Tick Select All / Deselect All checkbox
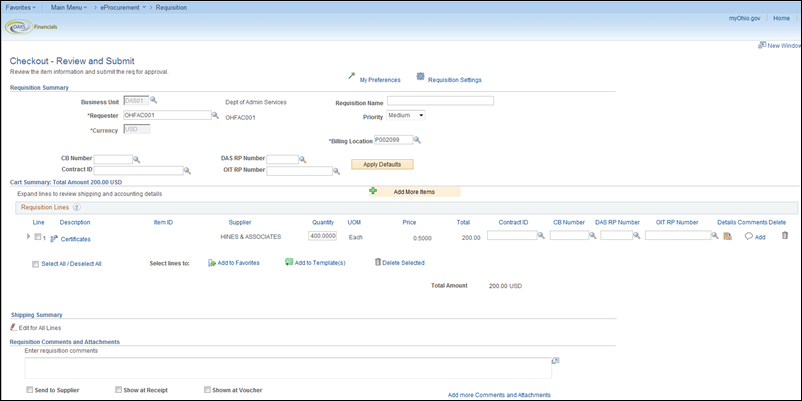The image size is (802, 401). [35, 264]
